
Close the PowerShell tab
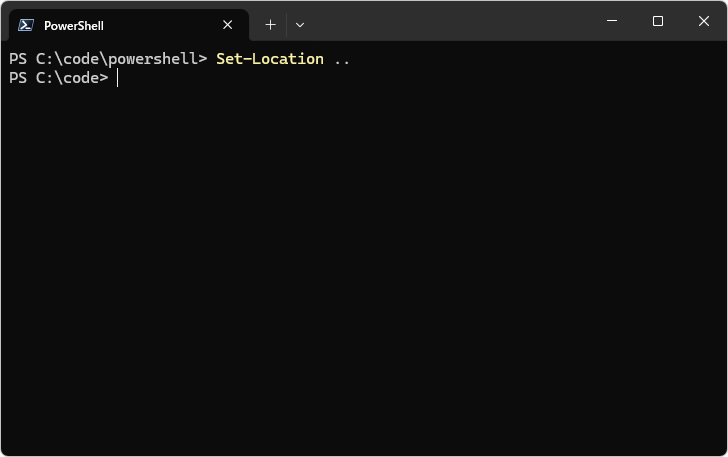click(x=227, y=25)
